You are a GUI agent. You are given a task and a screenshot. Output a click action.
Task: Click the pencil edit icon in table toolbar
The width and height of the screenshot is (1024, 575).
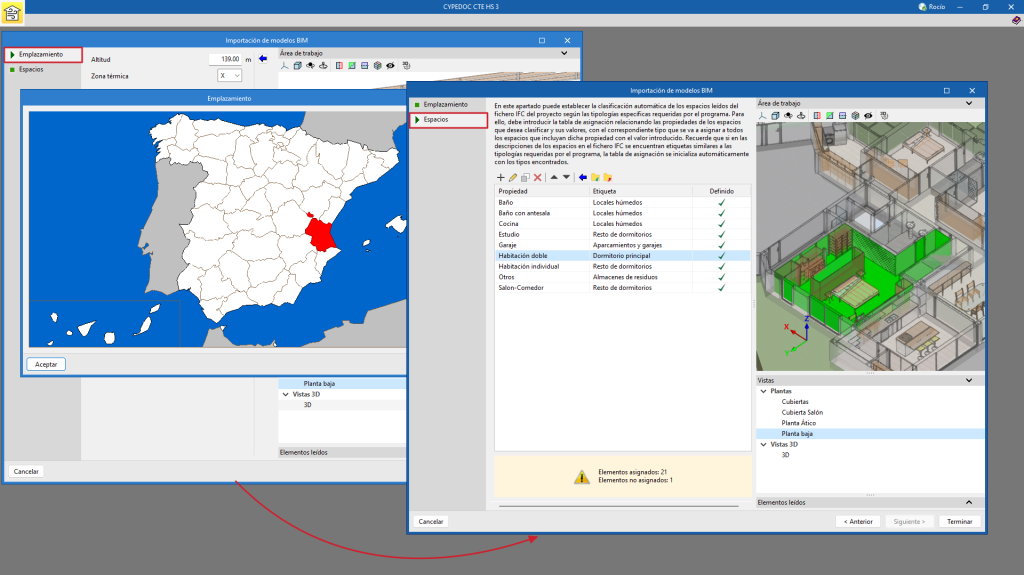[x=513, y=177]
